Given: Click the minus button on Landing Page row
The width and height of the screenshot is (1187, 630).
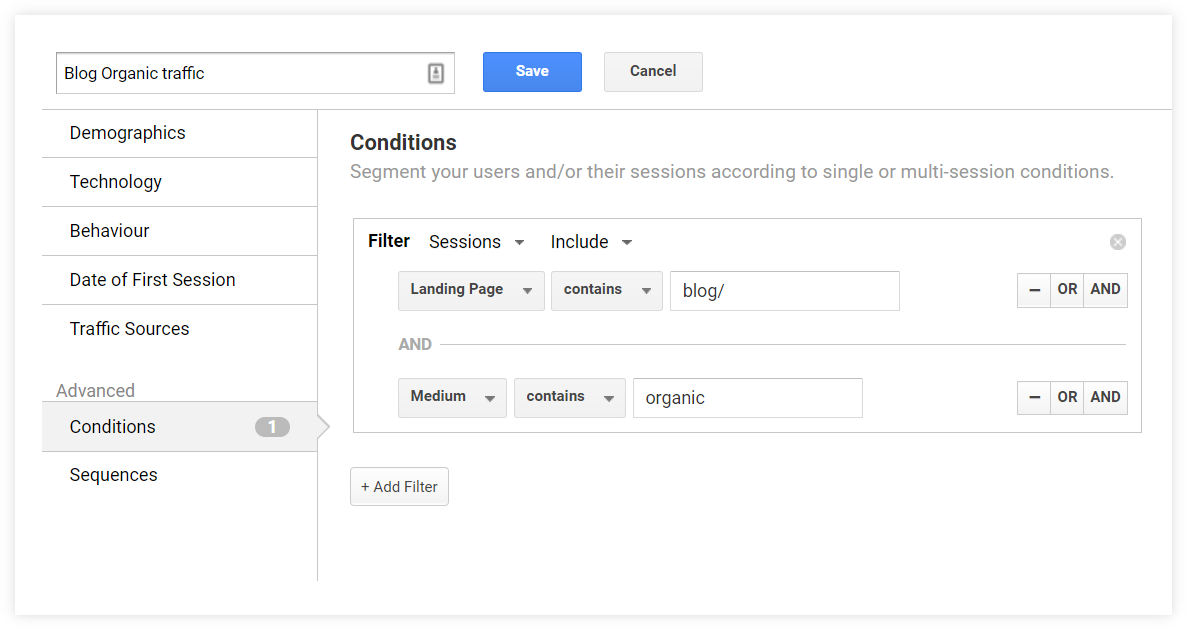Looking at the screenshot, I should [x=1033, y=290].
